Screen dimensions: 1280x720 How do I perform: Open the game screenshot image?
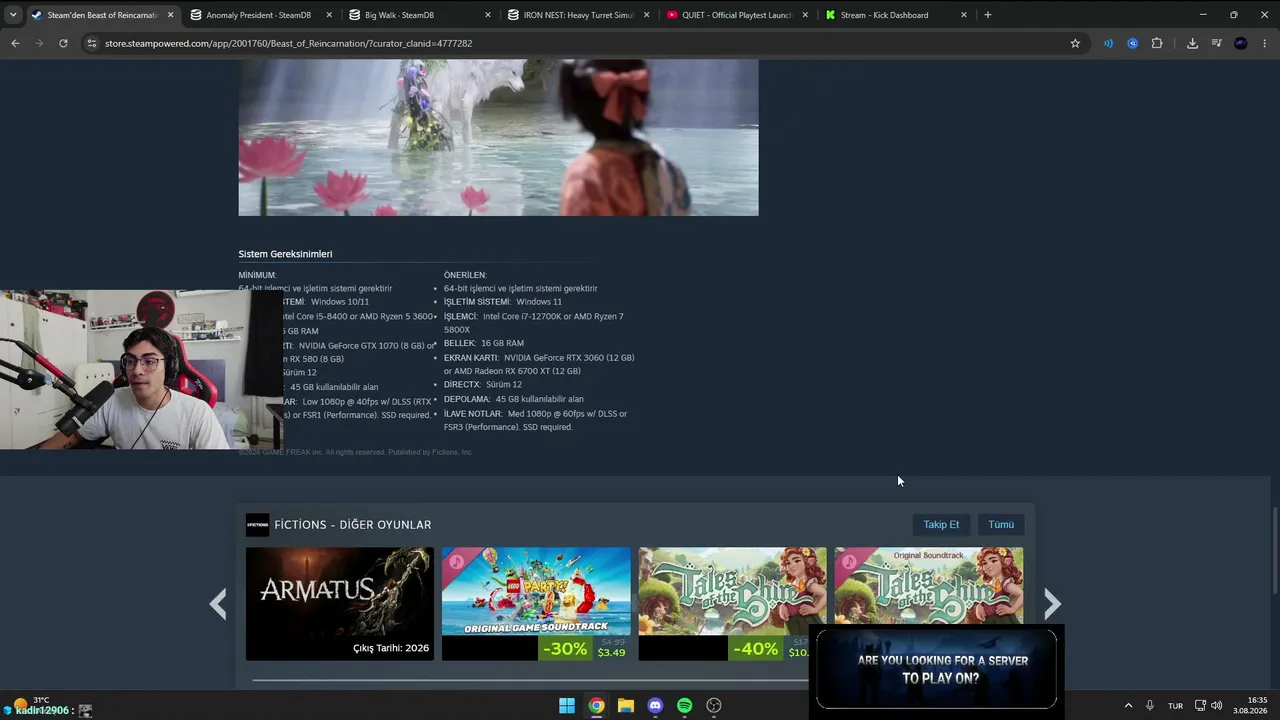click(498, 137)
